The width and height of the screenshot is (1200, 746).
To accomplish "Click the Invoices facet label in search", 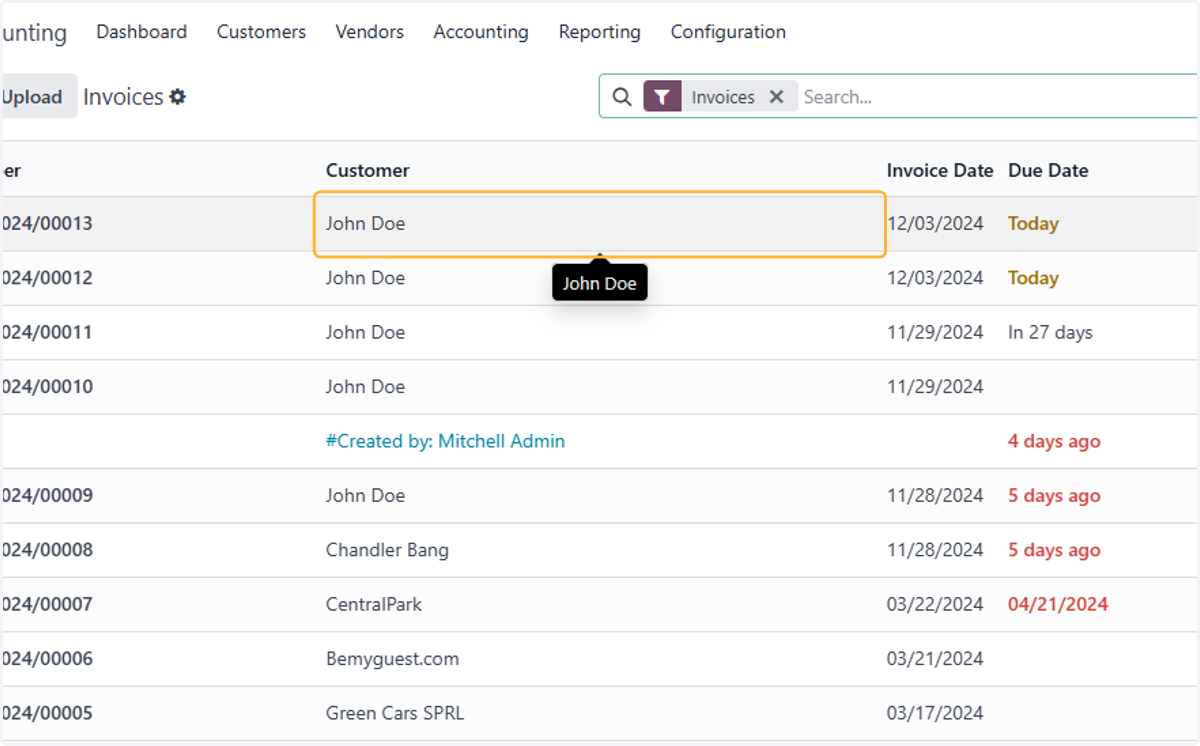I will (x=723, y=97).
